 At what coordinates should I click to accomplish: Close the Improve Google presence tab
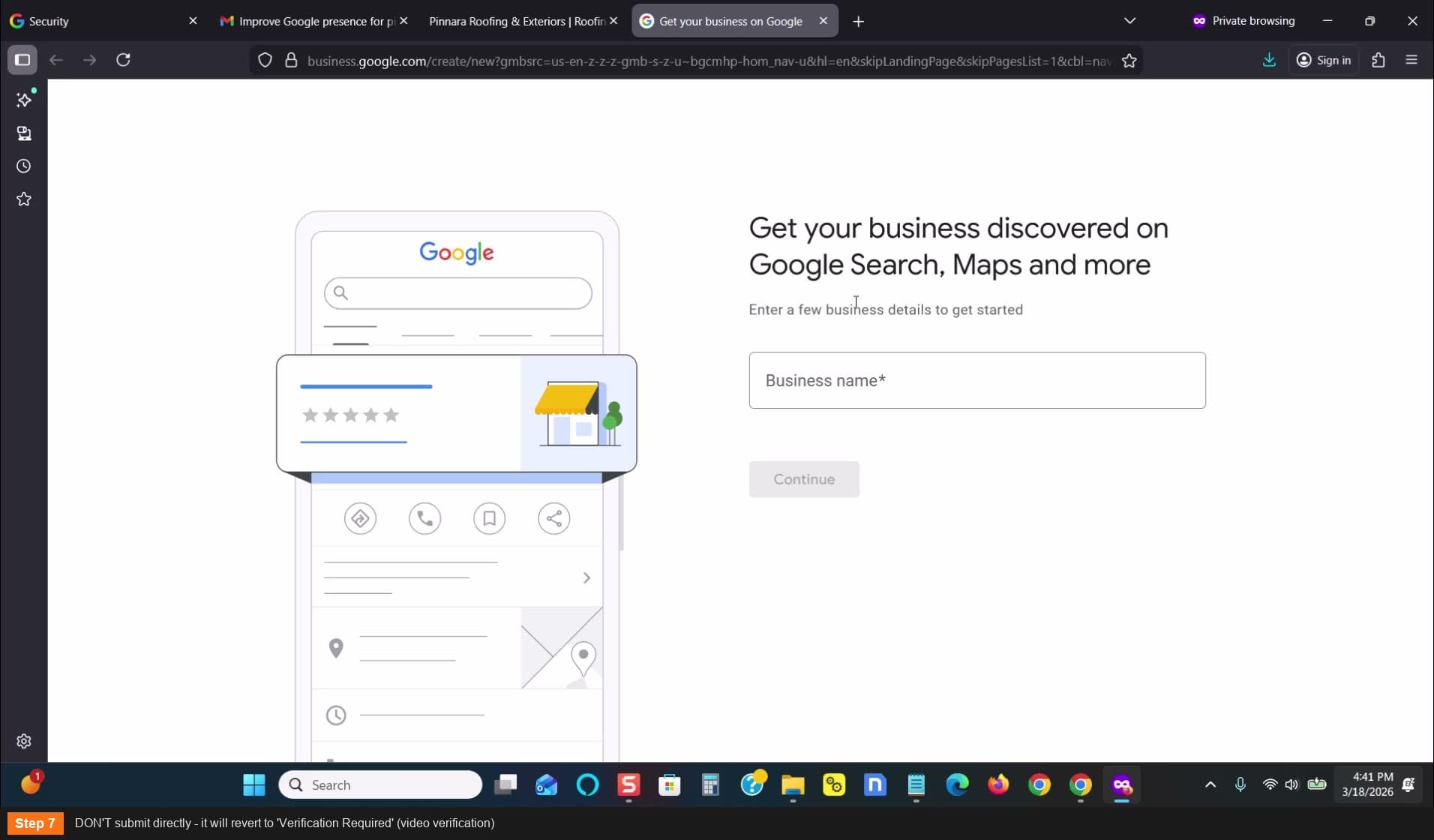tap(403, 21)
